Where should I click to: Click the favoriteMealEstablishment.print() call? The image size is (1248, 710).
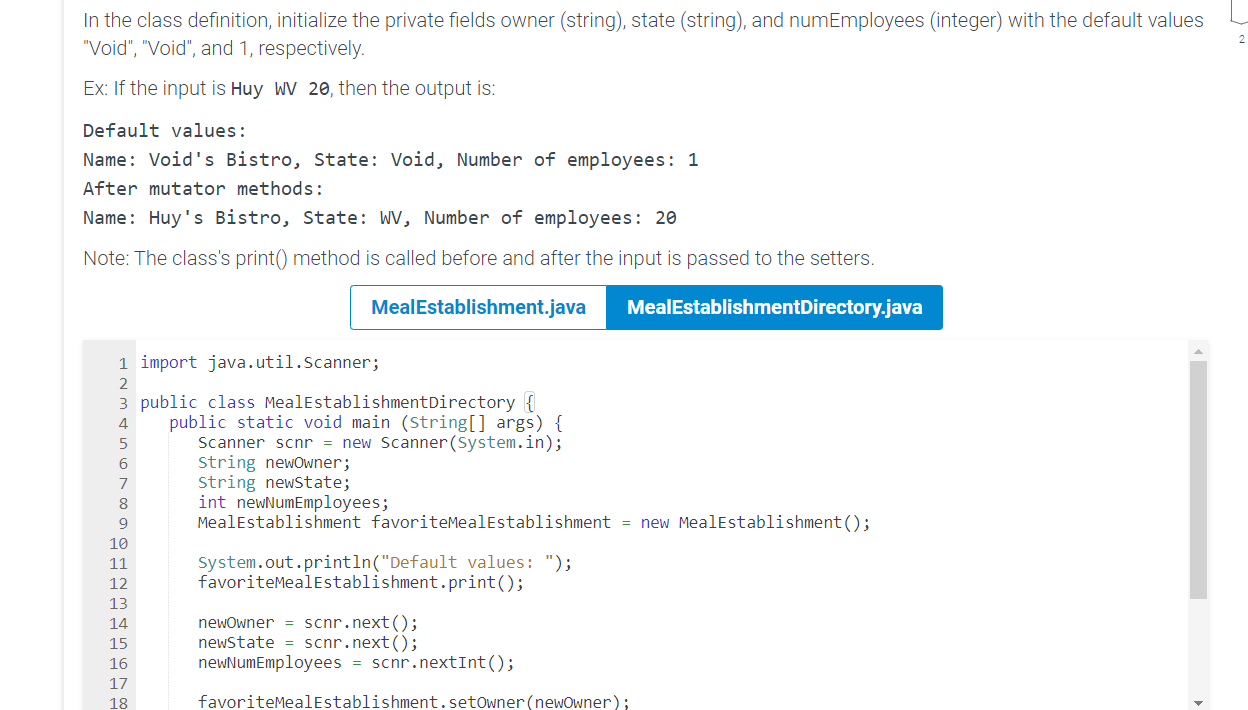point(360,582)
